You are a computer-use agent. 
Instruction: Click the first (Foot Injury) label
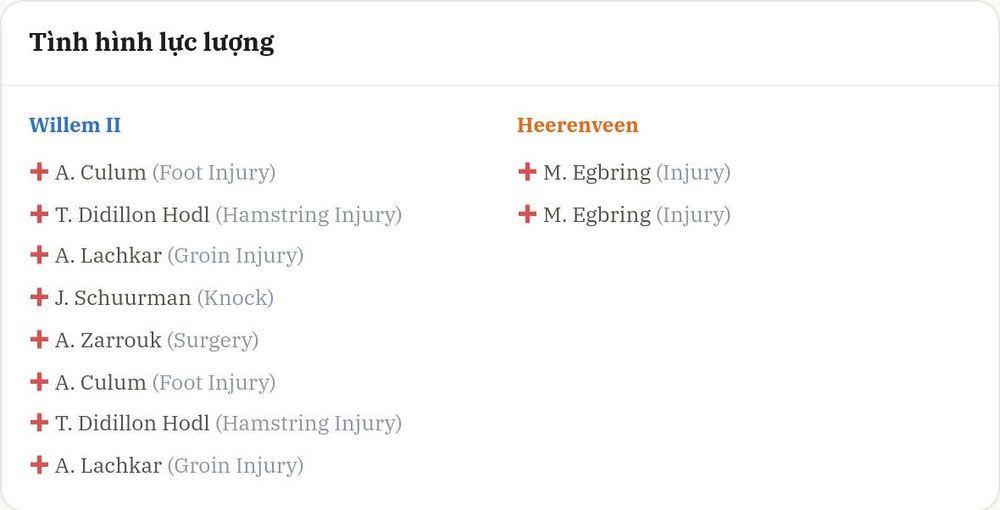[214, 173]
